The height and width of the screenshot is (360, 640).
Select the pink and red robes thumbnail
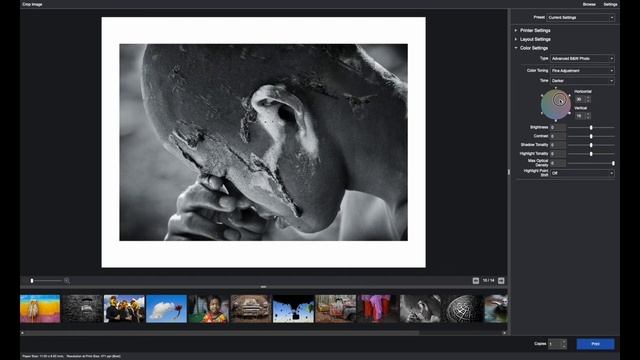click(378, 309)
